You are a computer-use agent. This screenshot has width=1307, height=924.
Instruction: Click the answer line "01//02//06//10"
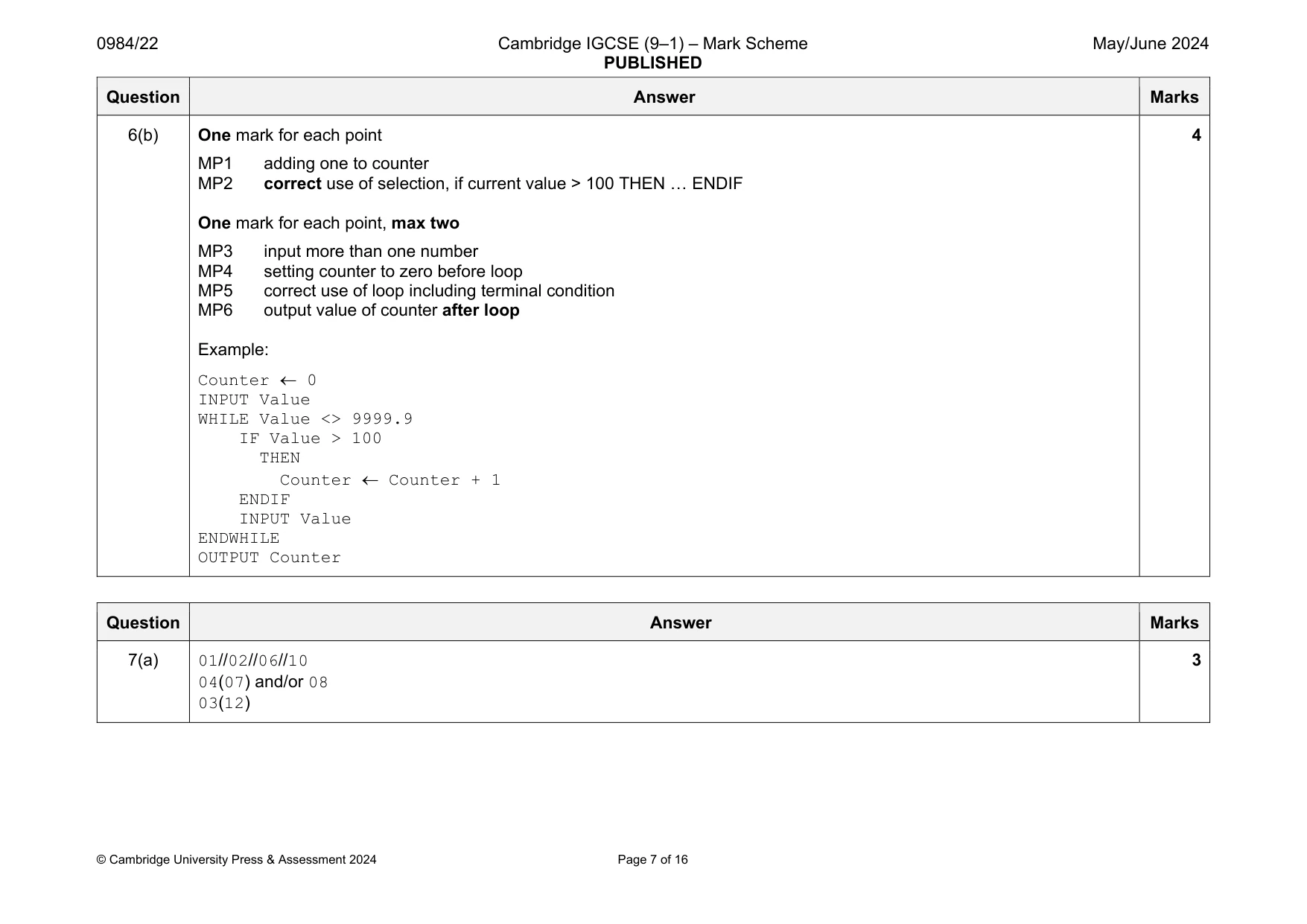(x=253, y=660)
